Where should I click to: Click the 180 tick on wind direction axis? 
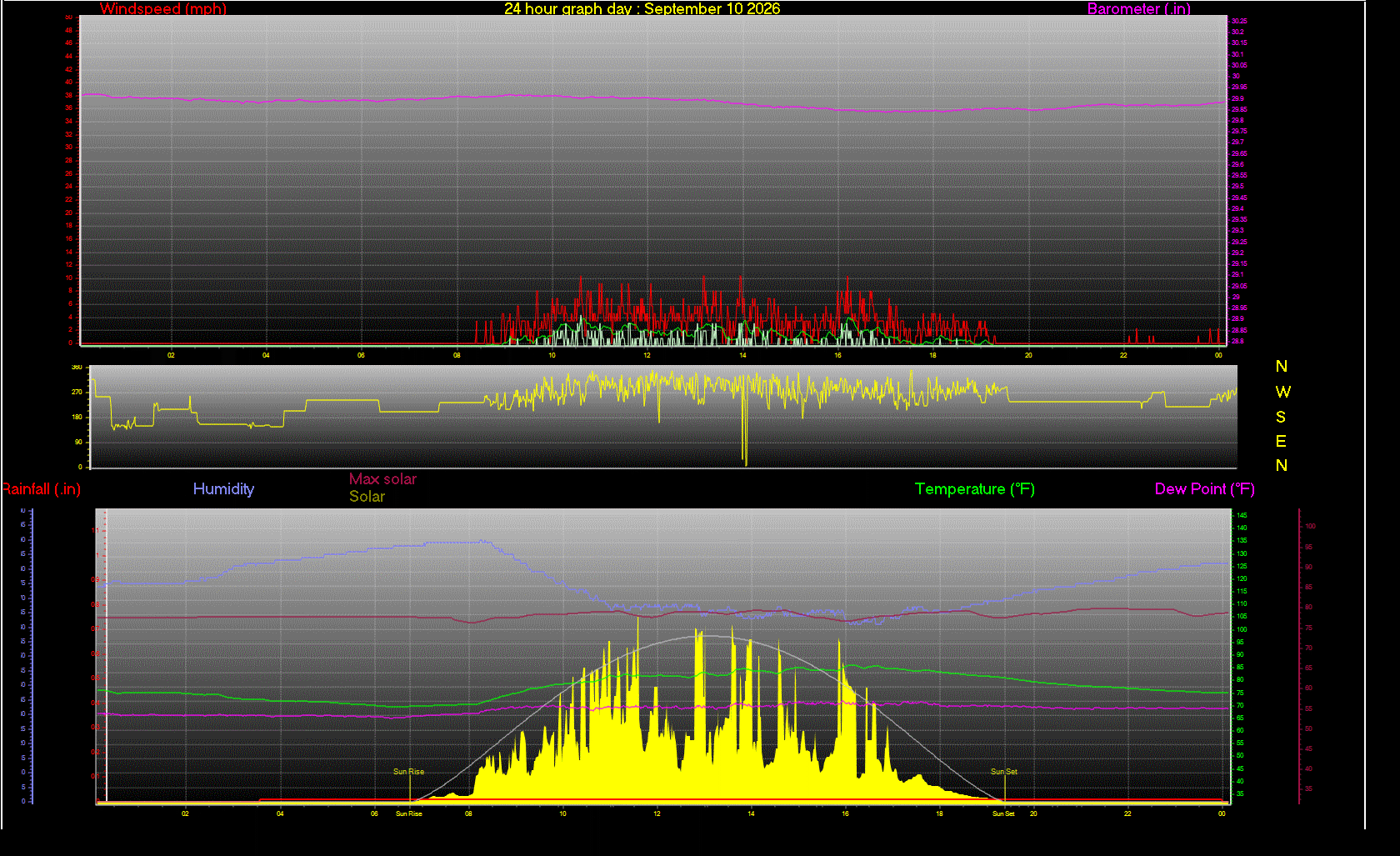(x=77, y=417)
